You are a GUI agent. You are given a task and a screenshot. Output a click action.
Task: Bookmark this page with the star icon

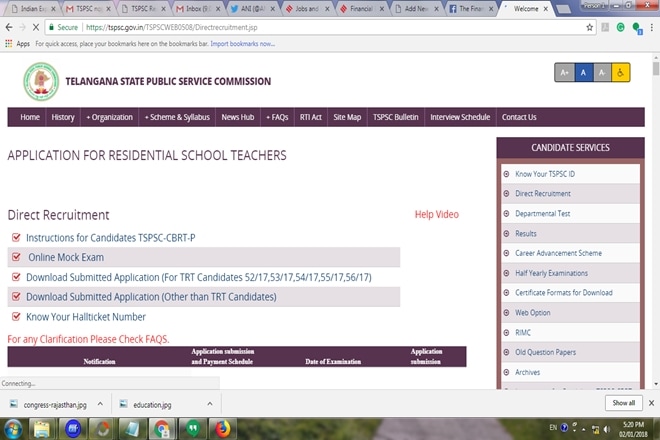tap(590, 28)
